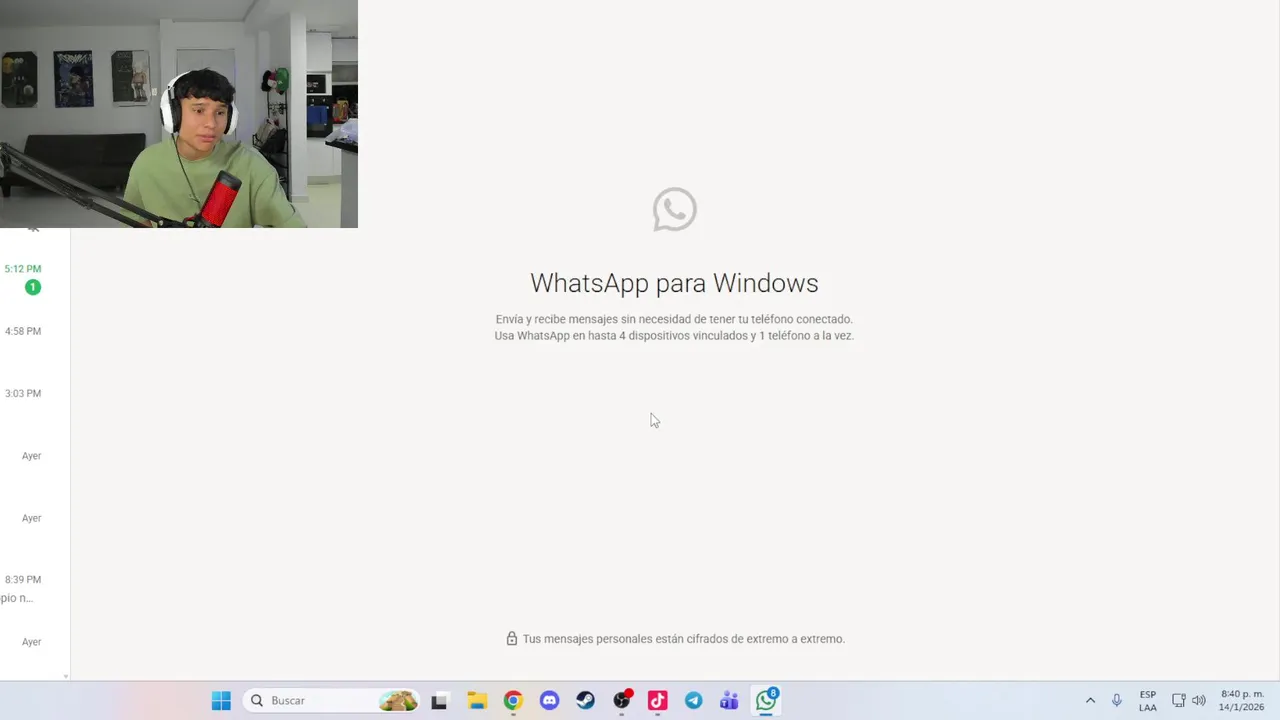Open File Explorer from the taskbar
Image resolution: width=1280 pixels, height=720 pixels.
click(x=476, y=701)
